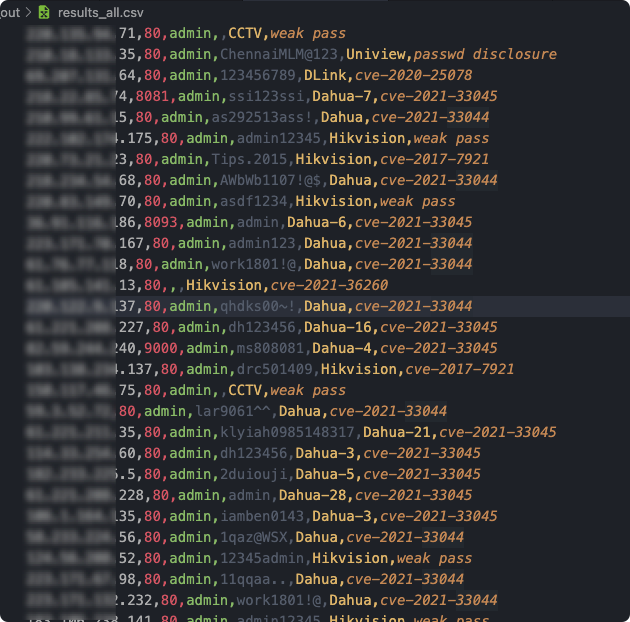Click the 'Dahua-5' cell
Screen dimensions: 630x622
[x=325, y=474]
